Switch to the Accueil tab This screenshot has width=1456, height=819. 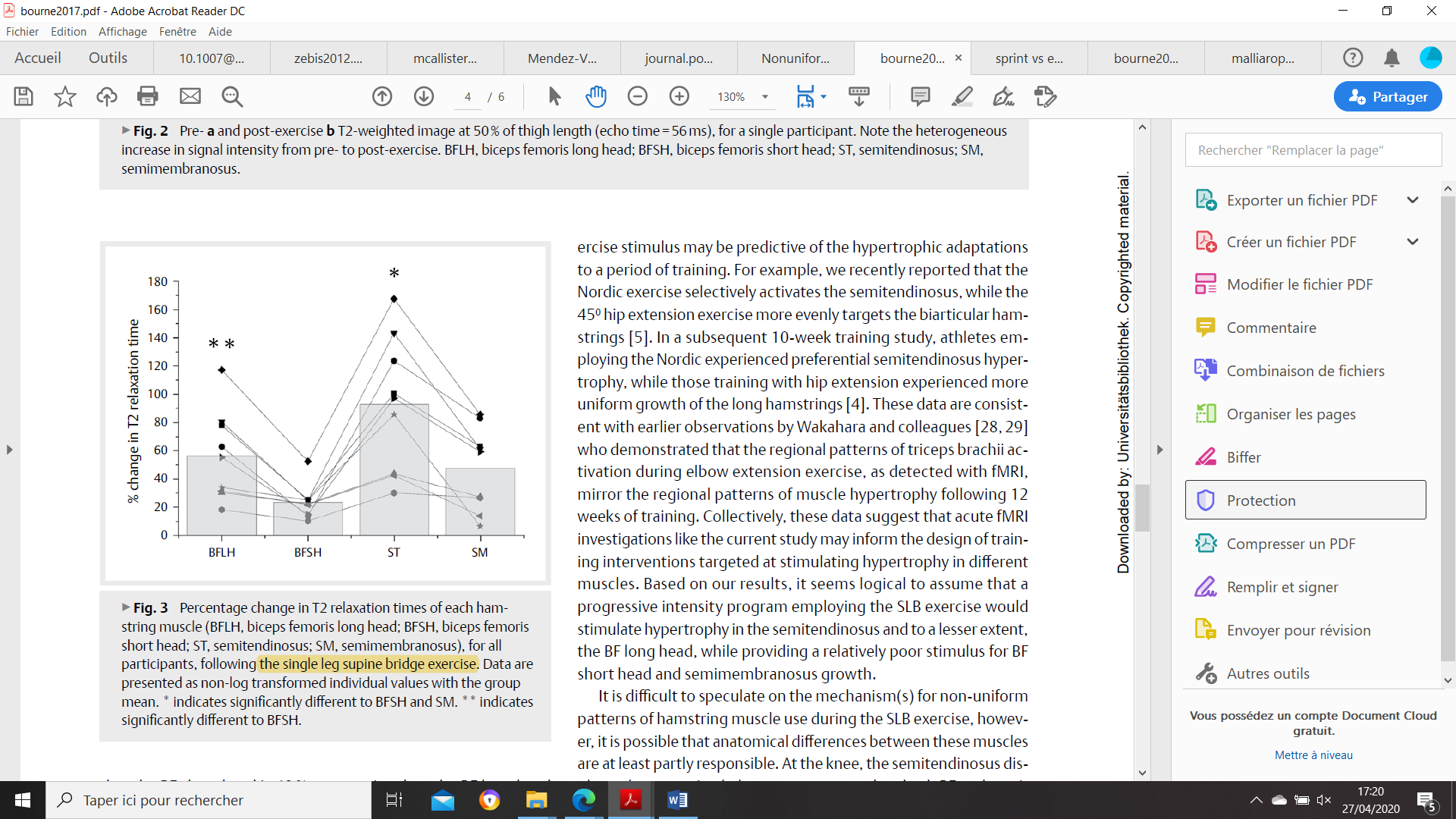pos(38,58)
